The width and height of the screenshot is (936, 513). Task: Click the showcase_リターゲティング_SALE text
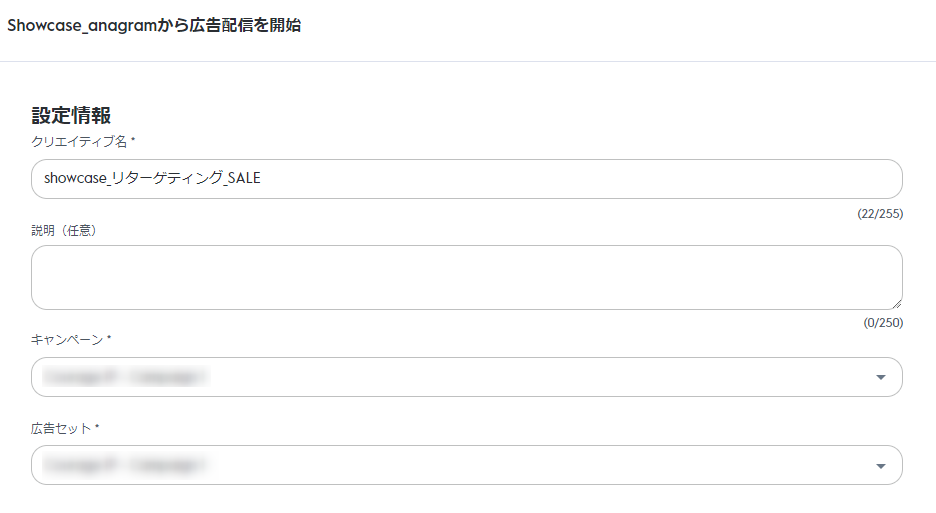tap(152, 179)
